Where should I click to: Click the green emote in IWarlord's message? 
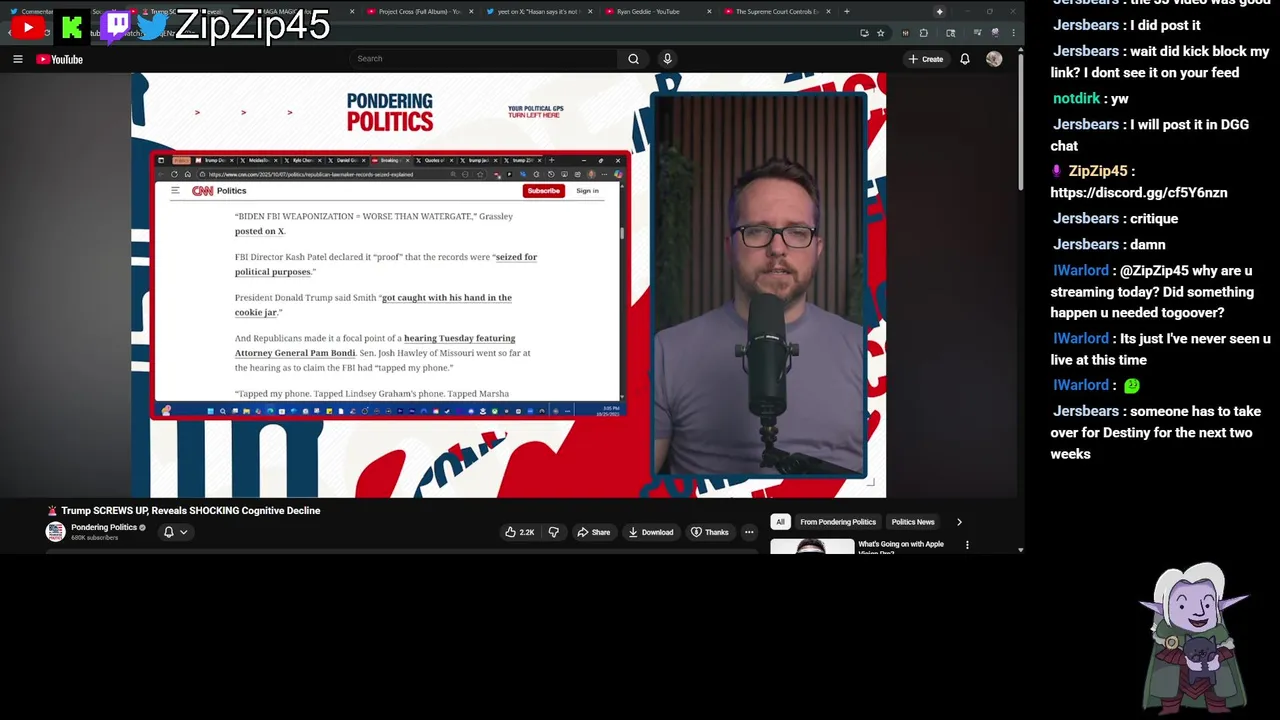coord(1132,386)
